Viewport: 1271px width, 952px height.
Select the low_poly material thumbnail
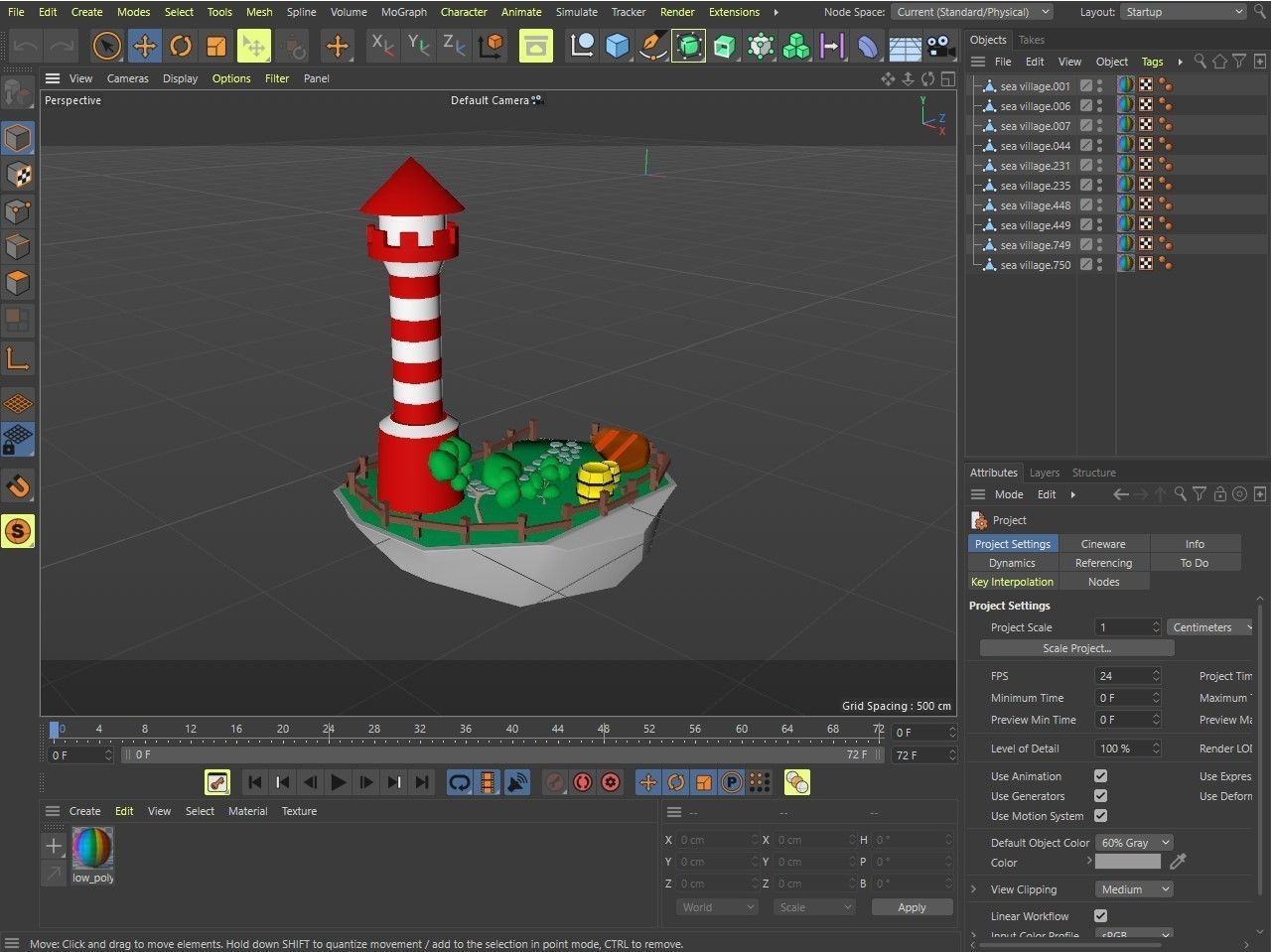coord(92,848)
